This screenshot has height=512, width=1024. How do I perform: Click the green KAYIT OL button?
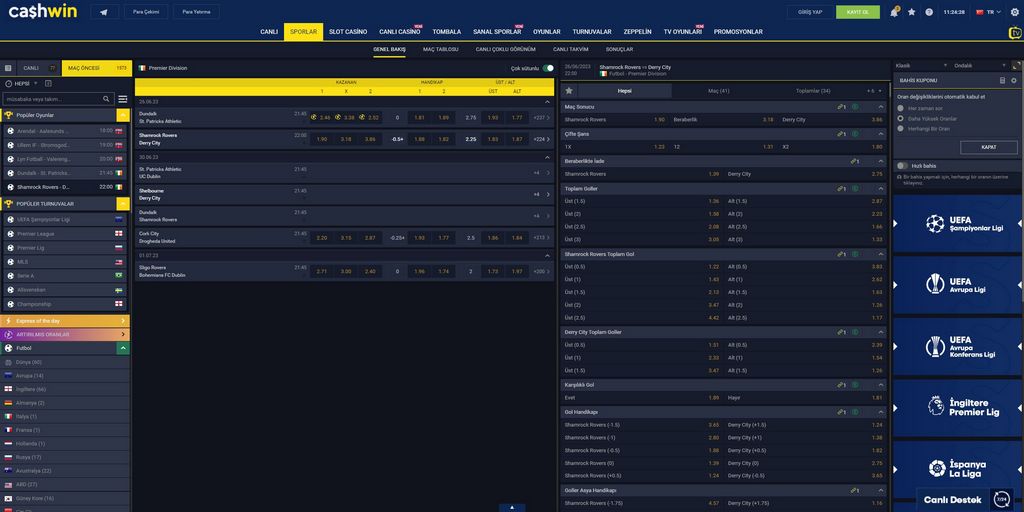857,12
